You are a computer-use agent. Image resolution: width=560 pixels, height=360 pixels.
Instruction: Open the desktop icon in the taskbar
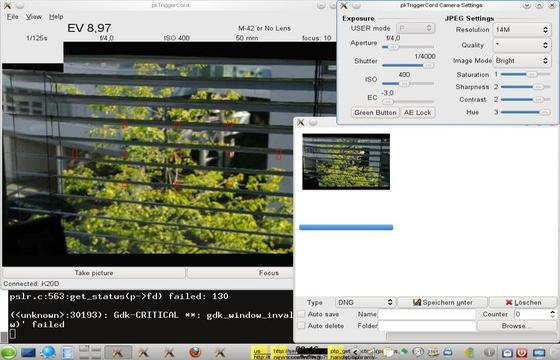28,353
